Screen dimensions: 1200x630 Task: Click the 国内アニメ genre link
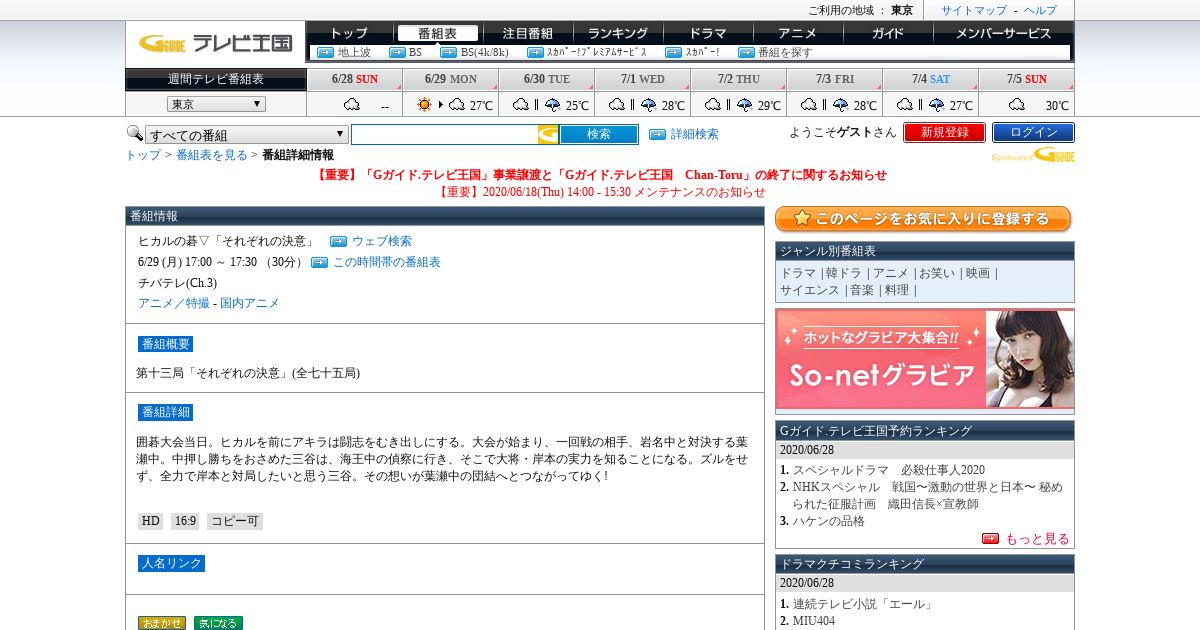[250, 303]
